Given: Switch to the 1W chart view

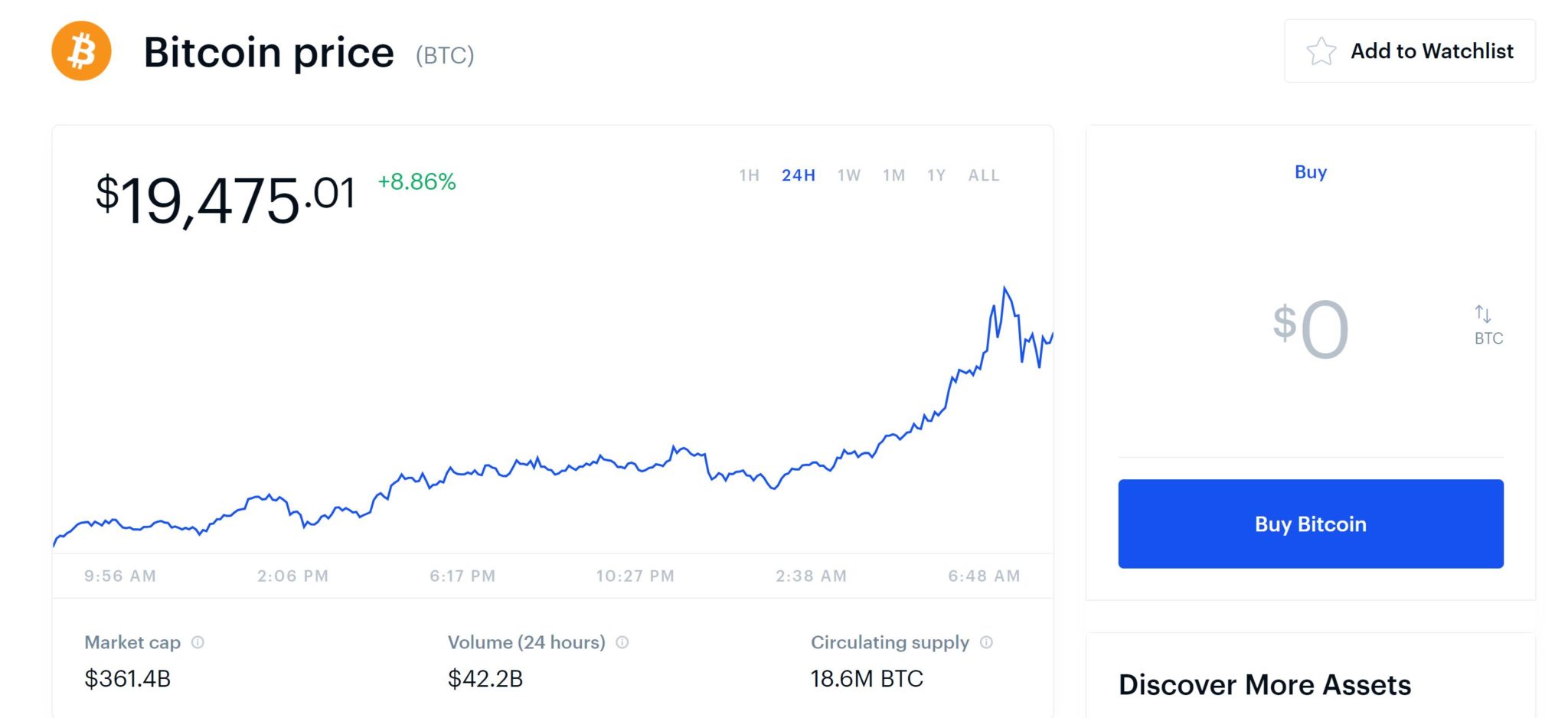Looking at the screenshot, I should point(848,175).
